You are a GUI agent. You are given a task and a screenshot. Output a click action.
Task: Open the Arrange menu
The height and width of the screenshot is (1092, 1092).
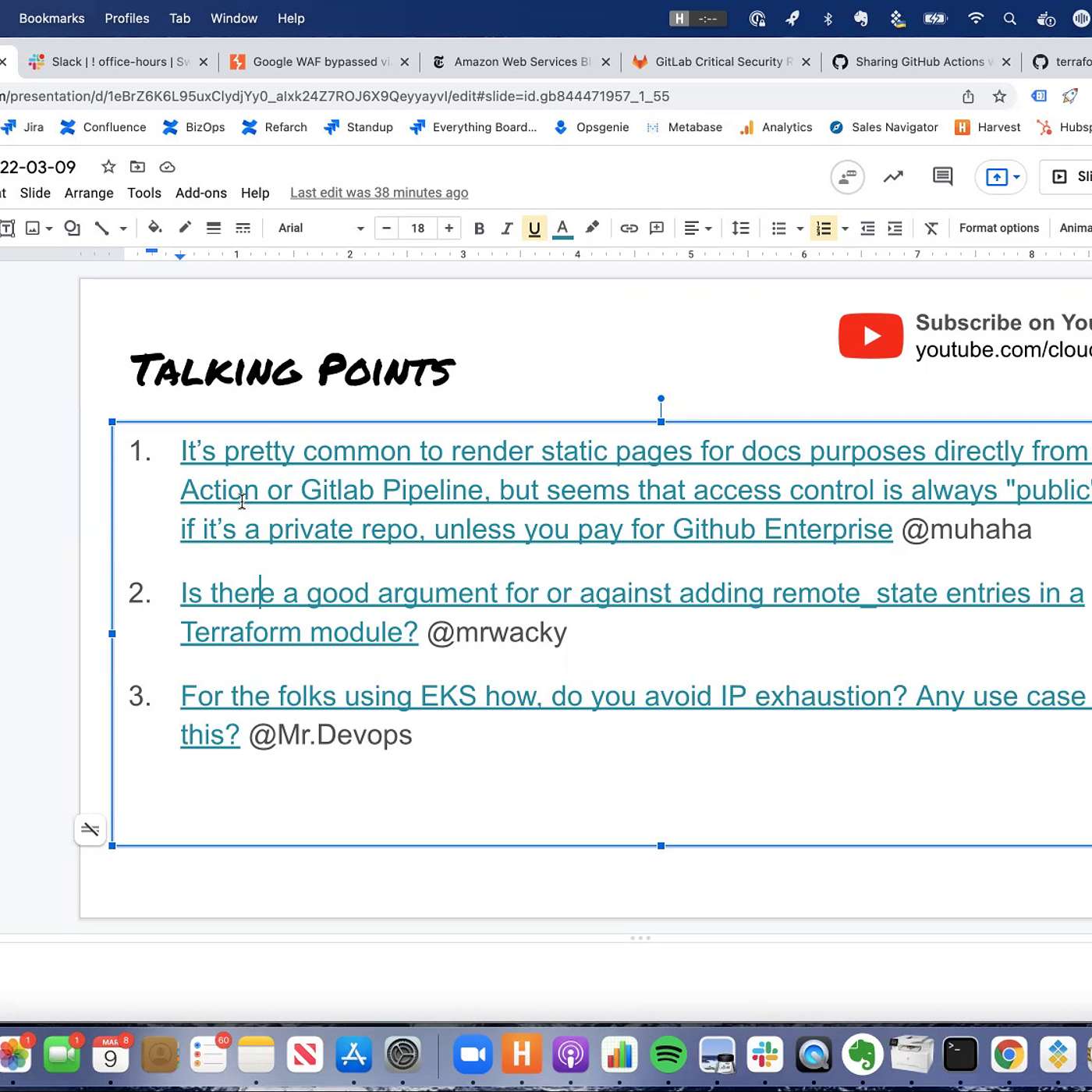89,193
